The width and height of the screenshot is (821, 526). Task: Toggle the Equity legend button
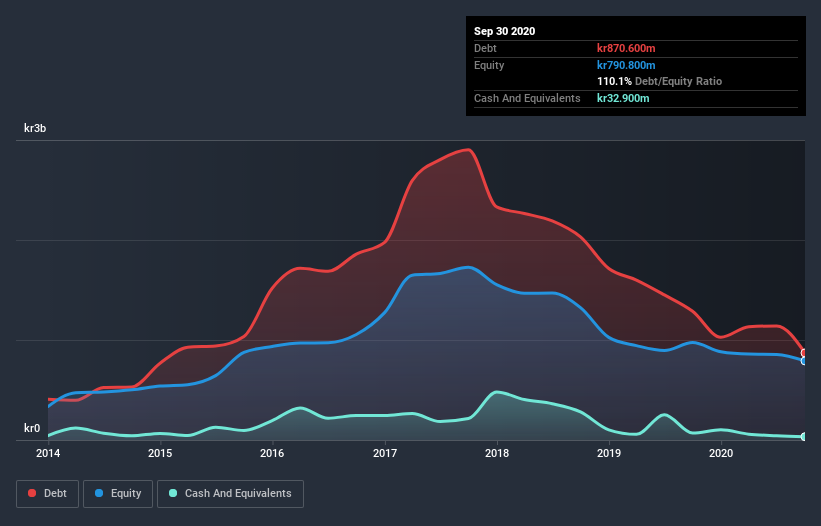118,494
